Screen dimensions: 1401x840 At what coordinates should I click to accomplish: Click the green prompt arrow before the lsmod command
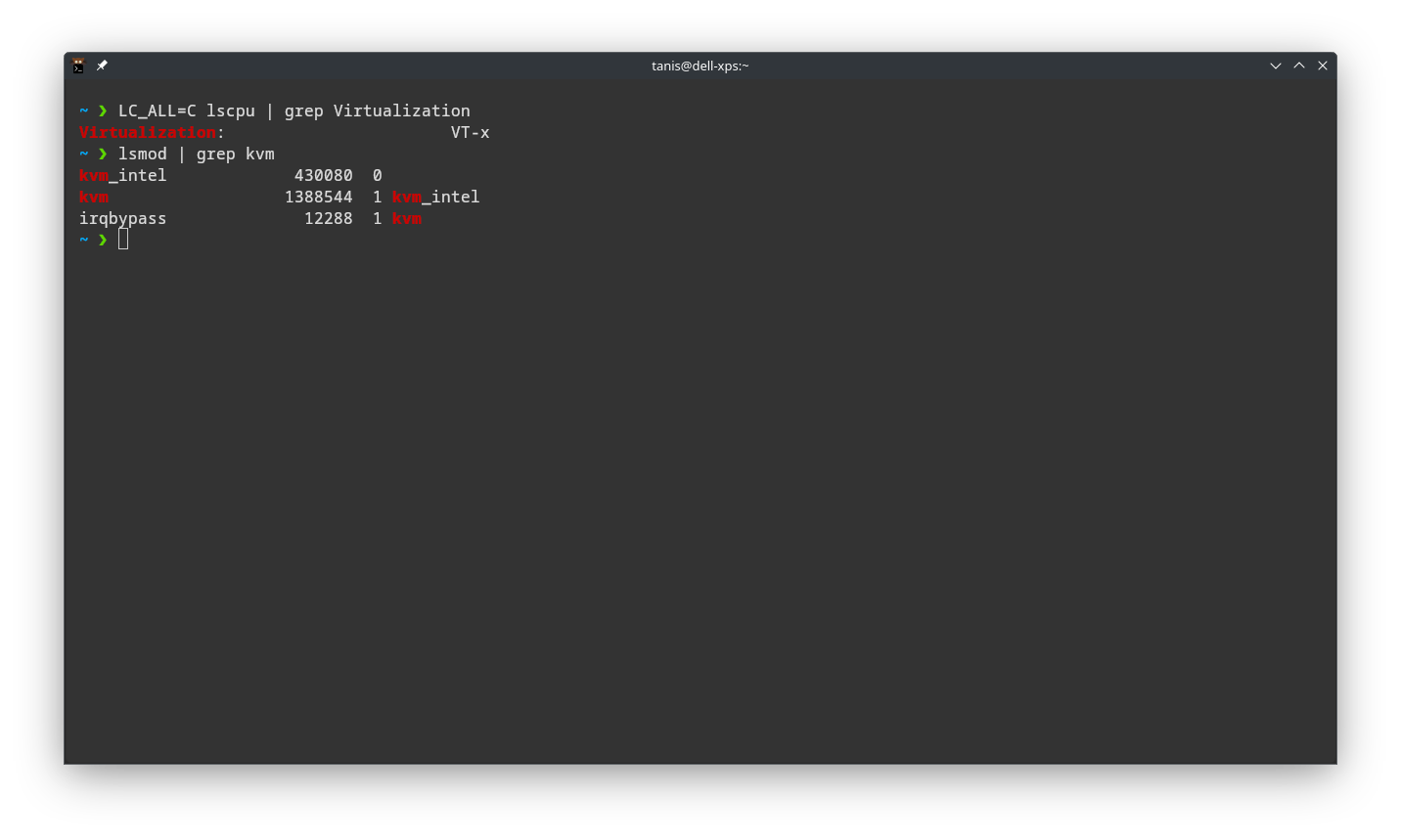(103, 154)
